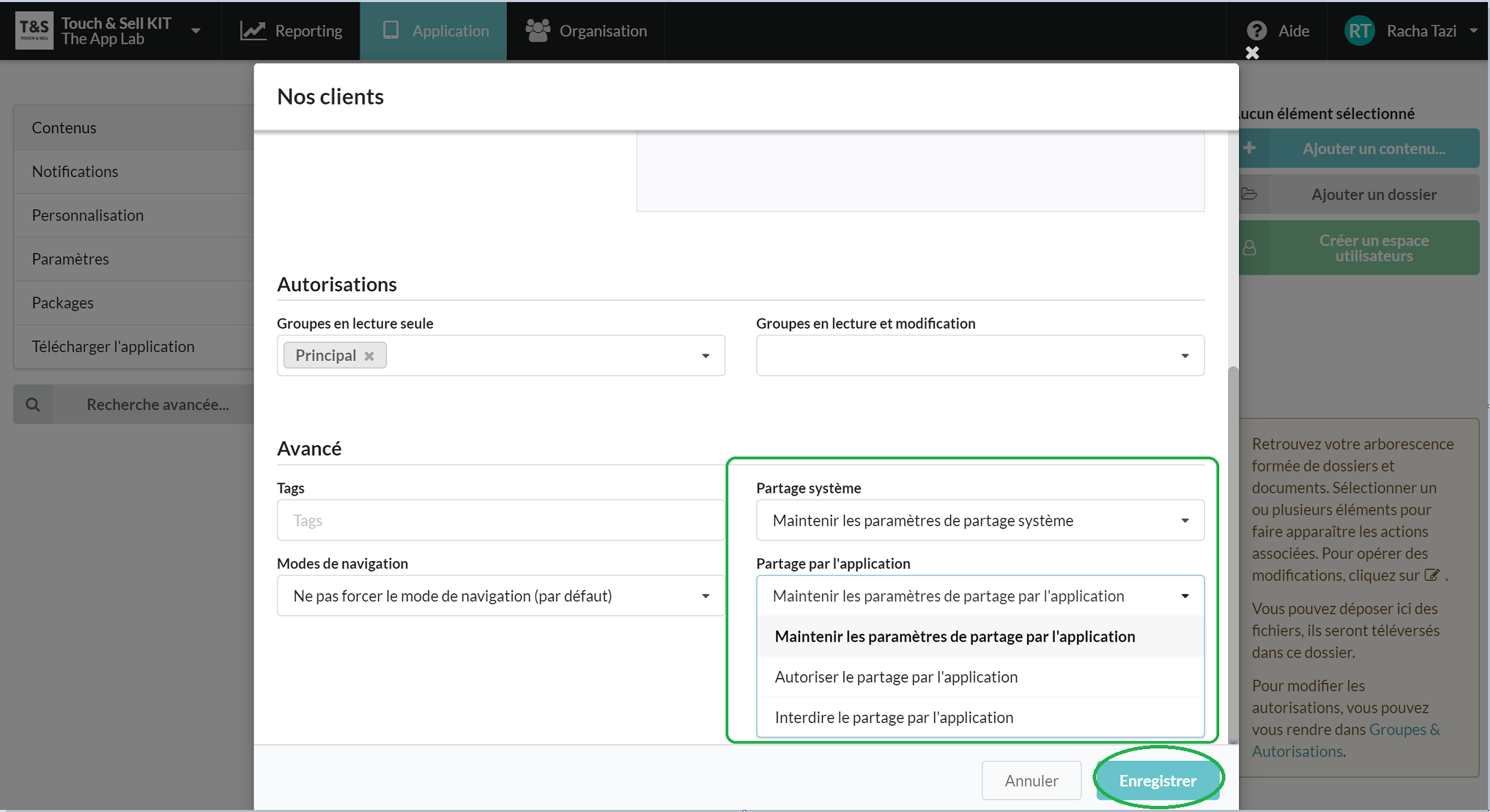Open the Touch & Sell KIT app switcher arrow
Image resolution: width=1490 pixels, height=812 pixels.
(196, 31)
